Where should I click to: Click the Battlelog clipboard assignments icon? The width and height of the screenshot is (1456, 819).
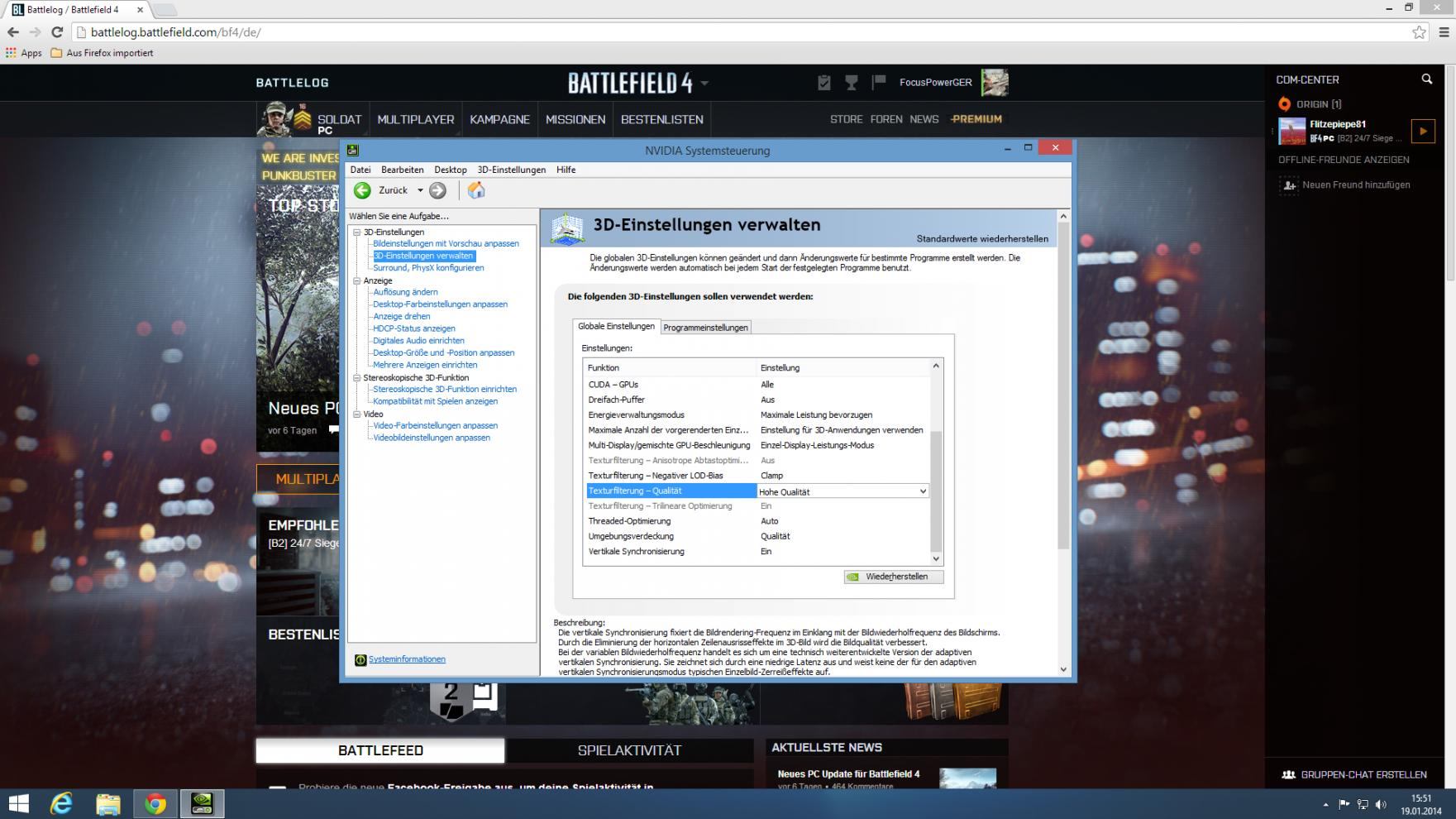coord(823,82)
